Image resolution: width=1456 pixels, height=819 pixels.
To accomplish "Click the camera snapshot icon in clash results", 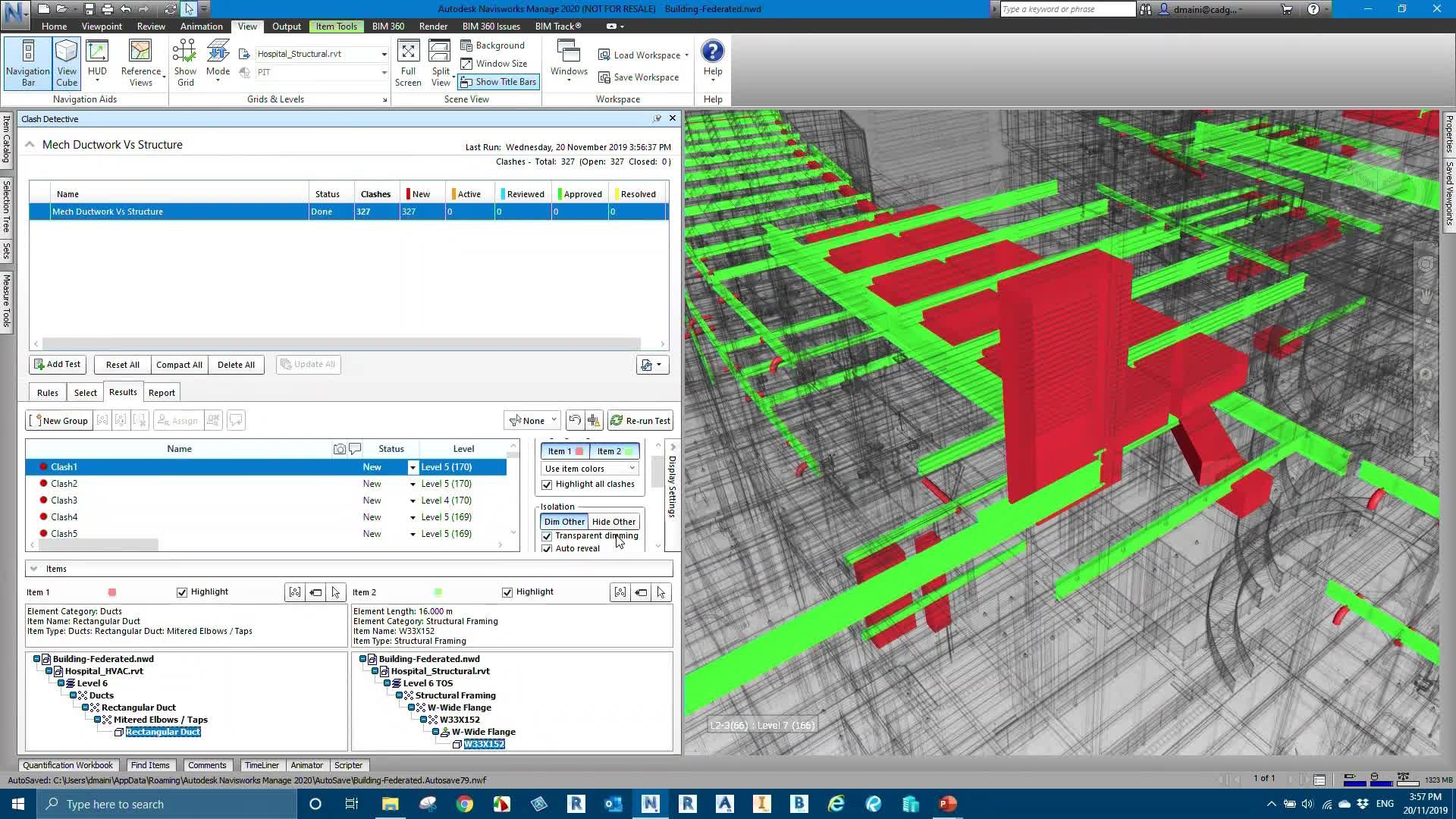I will 338,449.
